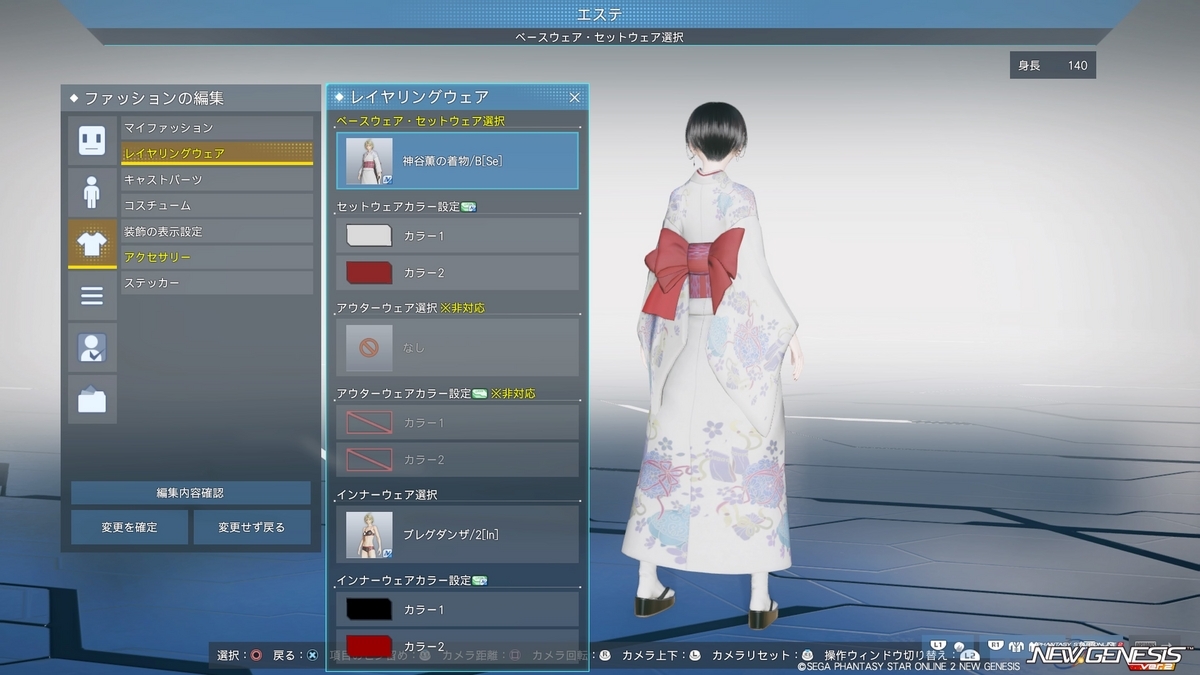Open the face editing category icon
Image resolution: width=1200 pixels, height=675 pixels.
pyautogui.click(x=92, y=140)
